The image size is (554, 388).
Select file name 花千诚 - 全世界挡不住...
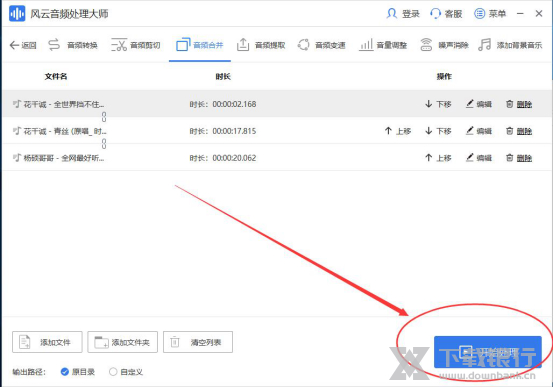(x=64, y=104)
